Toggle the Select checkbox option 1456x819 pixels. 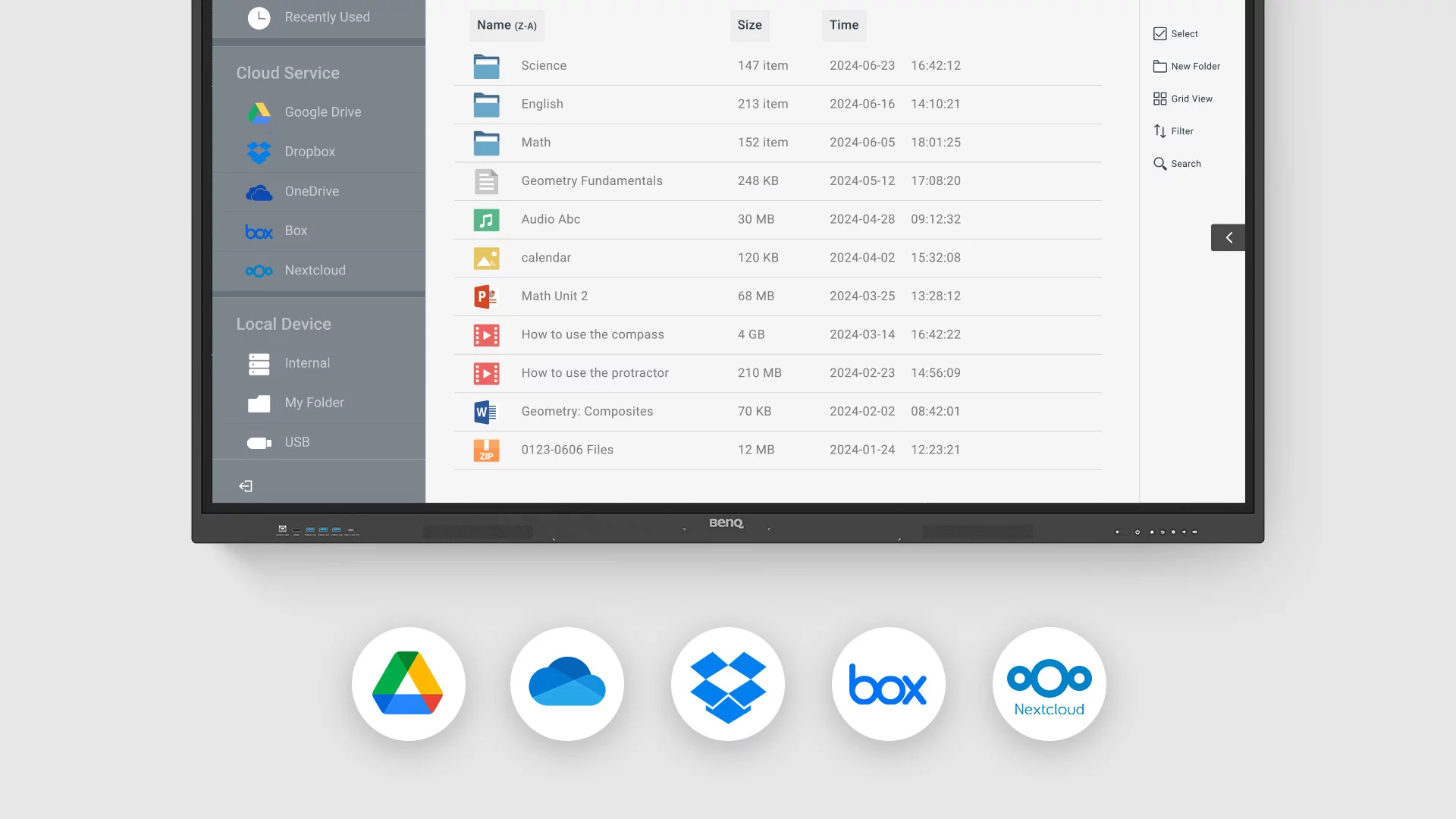point(1175,34)
